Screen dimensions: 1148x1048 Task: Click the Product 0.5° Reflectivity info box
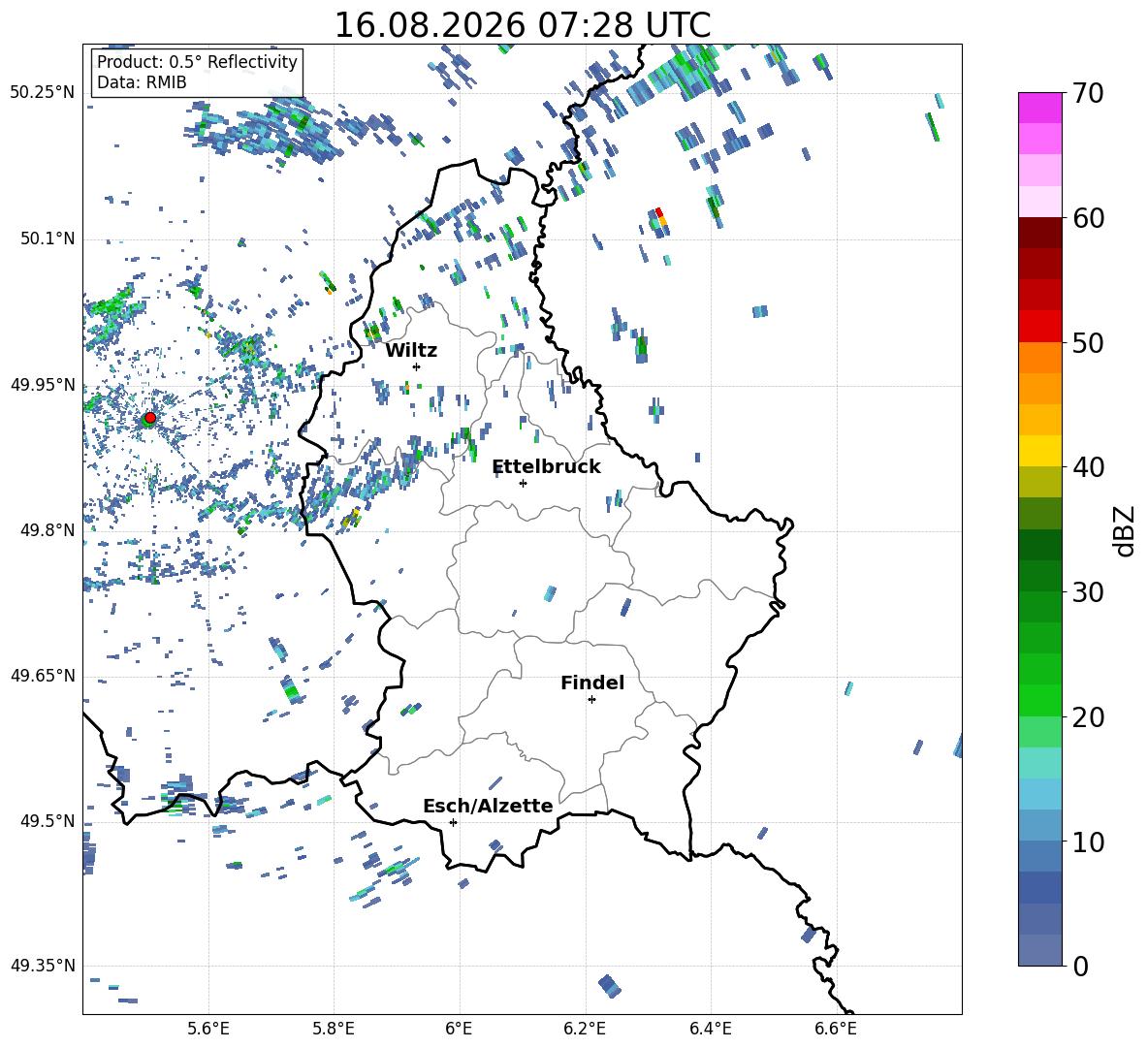pyautogui.click(x=197, y=72)
